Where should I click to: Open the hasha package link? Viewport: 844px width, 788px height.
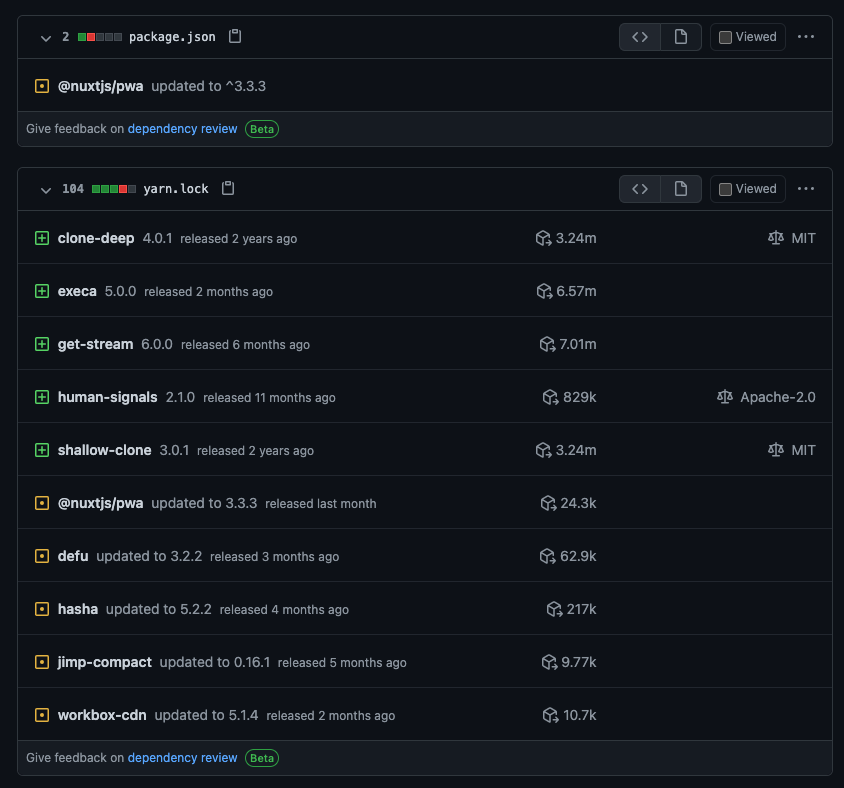coord(78,609)
